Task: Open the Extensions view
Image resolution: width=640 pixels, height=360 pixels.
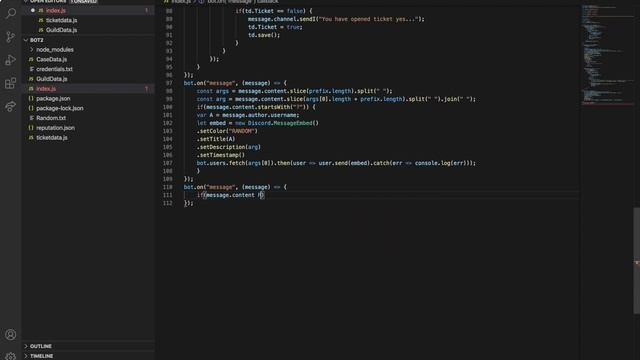Action: point(11,83)
